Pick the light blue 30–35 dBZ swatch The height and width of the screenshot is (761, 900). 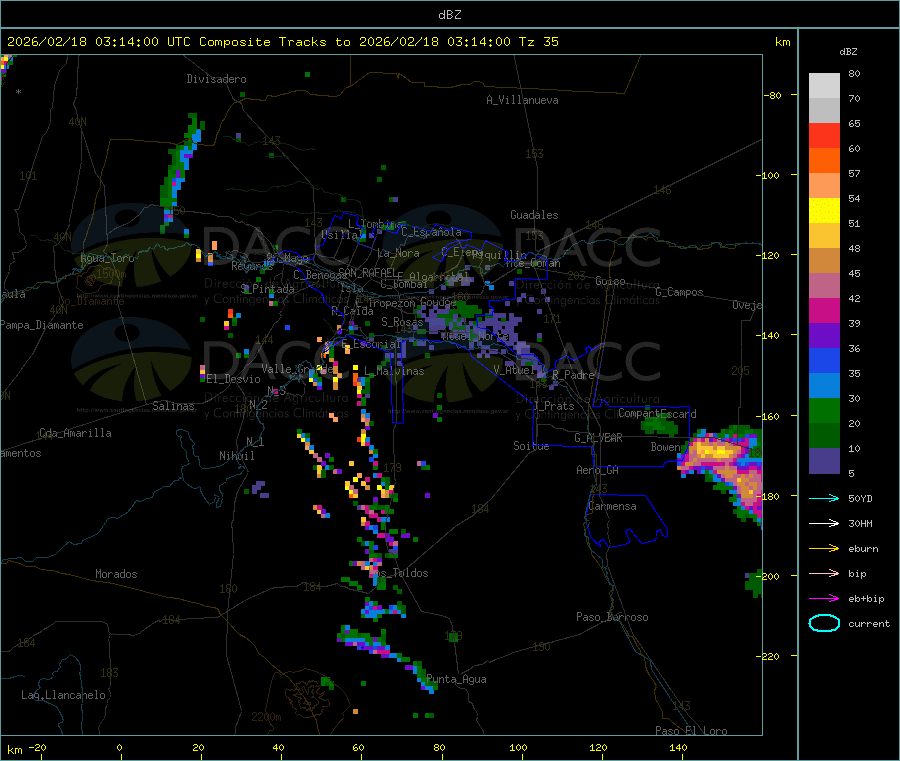click(x=824, y=386)
